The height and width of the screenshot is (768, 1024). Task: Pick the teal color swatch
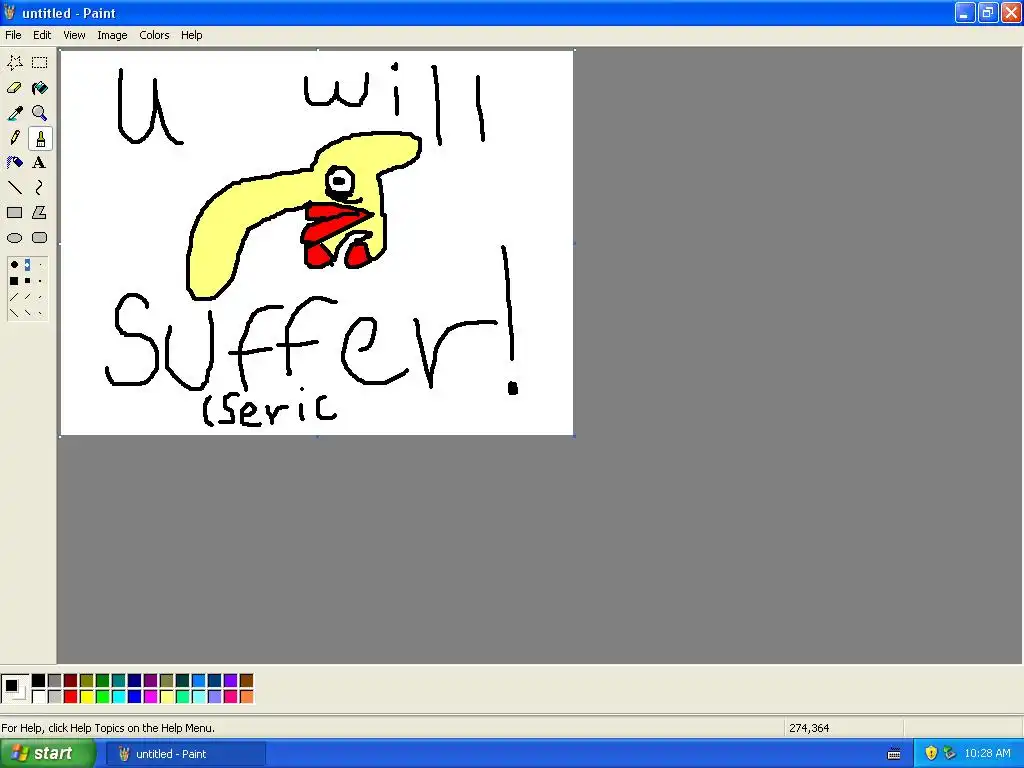(x=119, y=681)
